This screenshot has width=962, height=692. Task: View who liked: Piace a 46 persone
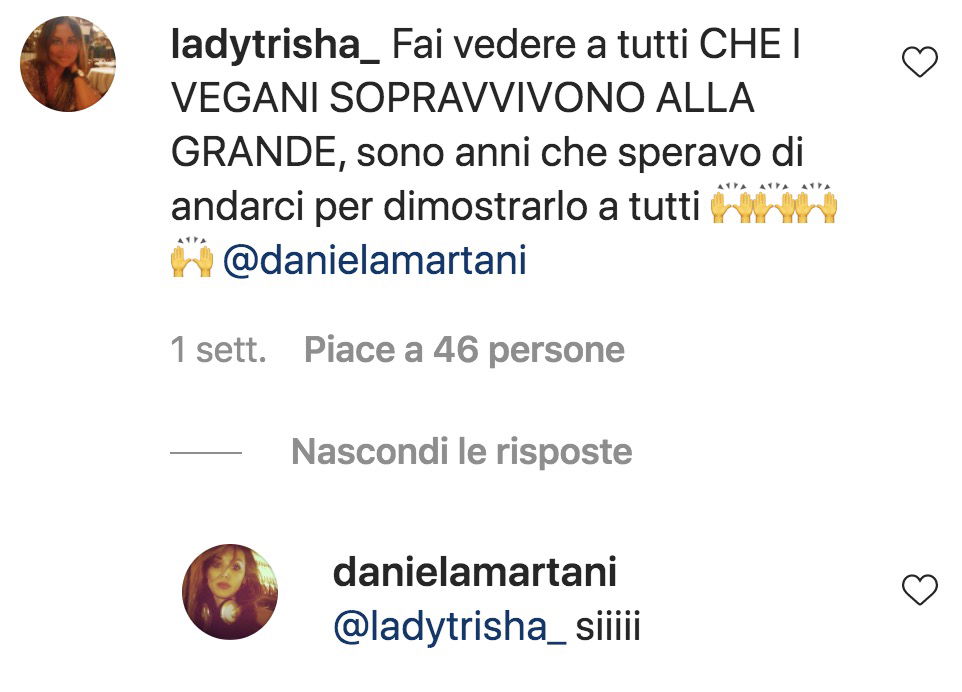click(x=464, y=350)
